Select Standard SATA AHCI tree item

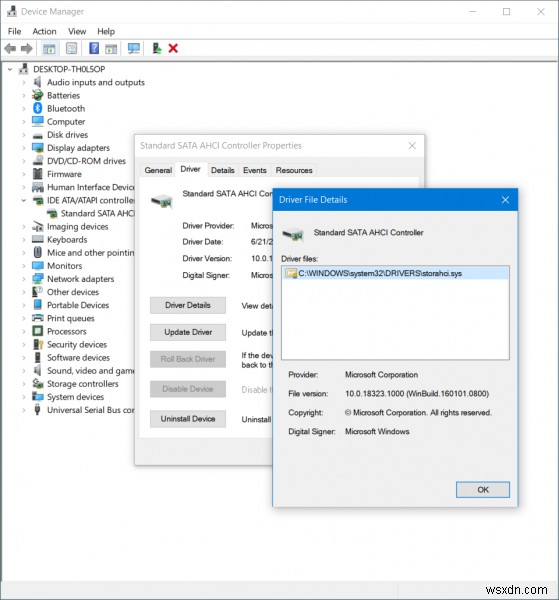[91, 213]
